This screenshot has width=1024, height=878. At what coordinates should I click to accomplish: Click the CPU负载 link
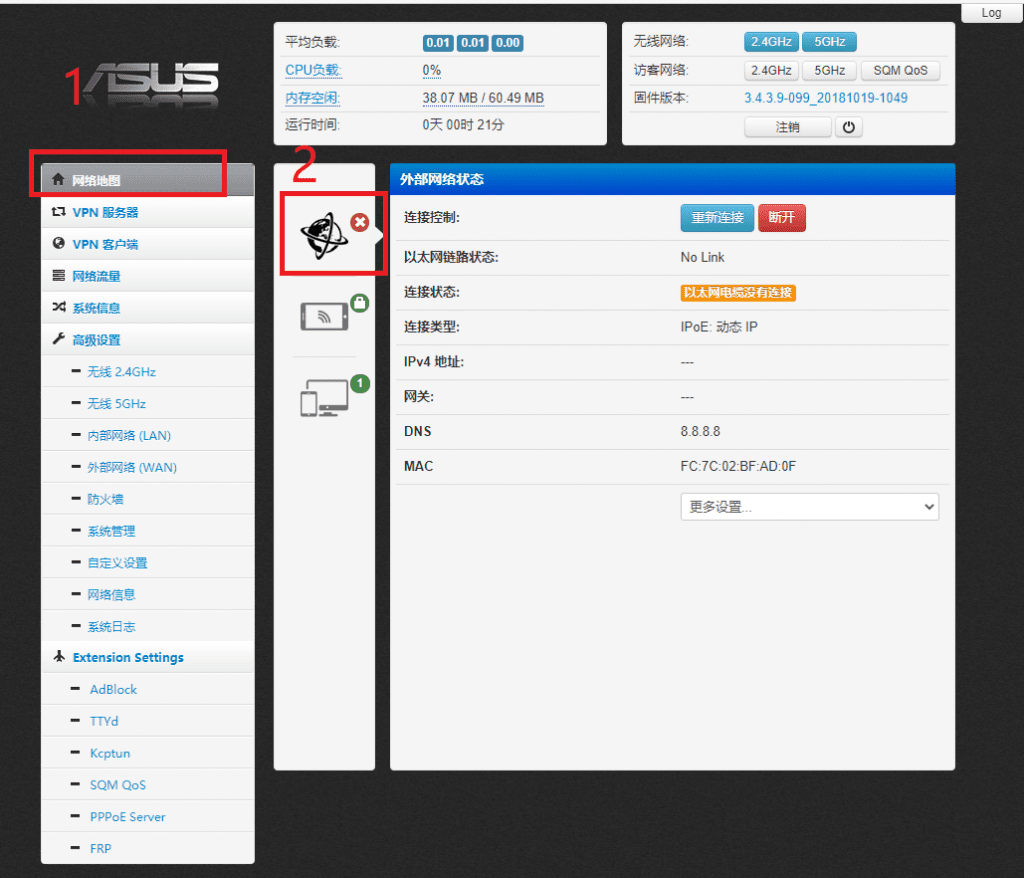coord(313,70)
